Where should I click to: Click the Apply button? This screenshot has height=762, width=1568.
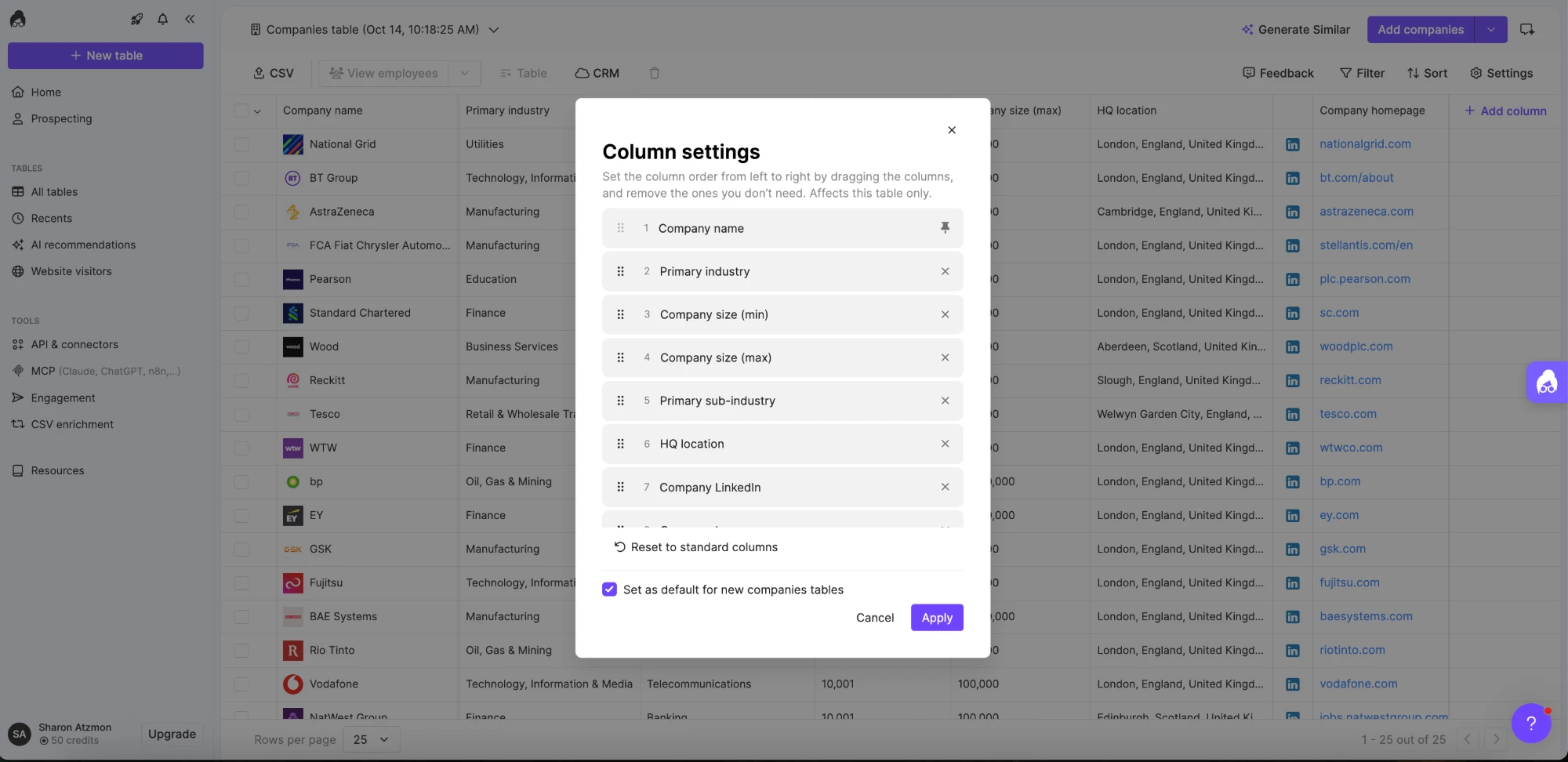pyautogui.click(x=937, y=618)
